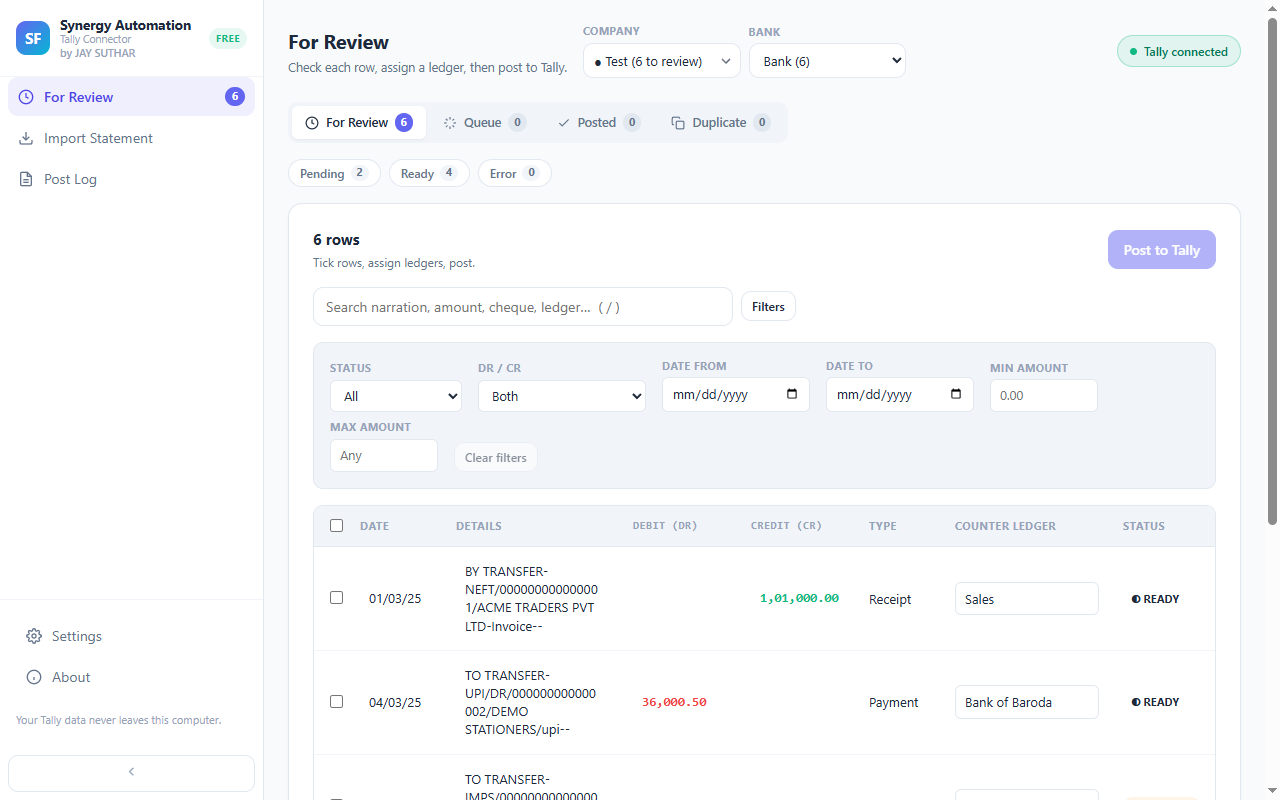Click the vertical scrollbar thumb
Image resolution: width=1280 pixels, height=800 pixels.
point(1272,270)
